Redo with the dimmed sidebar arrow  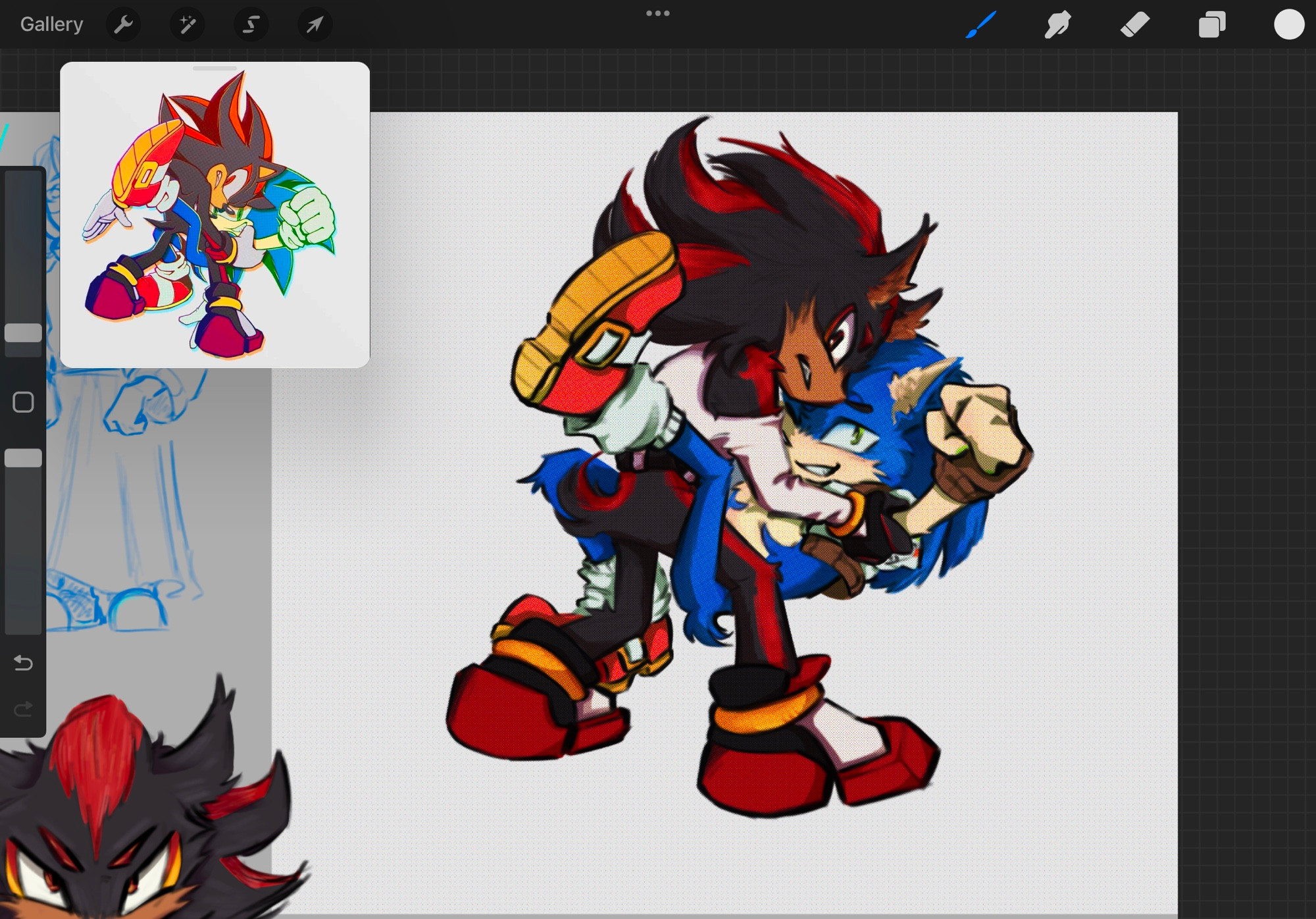point(23,709)
